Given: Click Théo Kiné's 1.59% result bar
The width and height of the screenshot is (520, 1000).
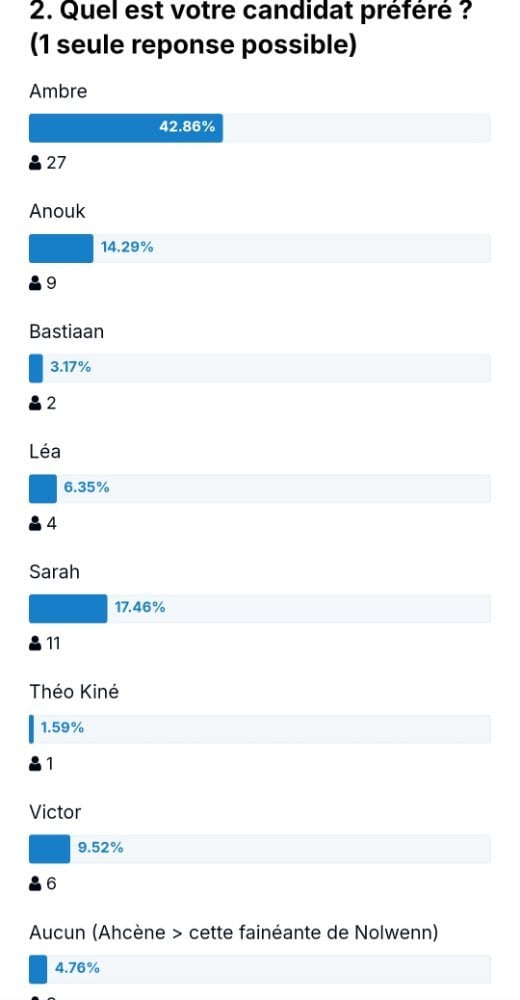Looking at the screenshot, I should [260, 729].
